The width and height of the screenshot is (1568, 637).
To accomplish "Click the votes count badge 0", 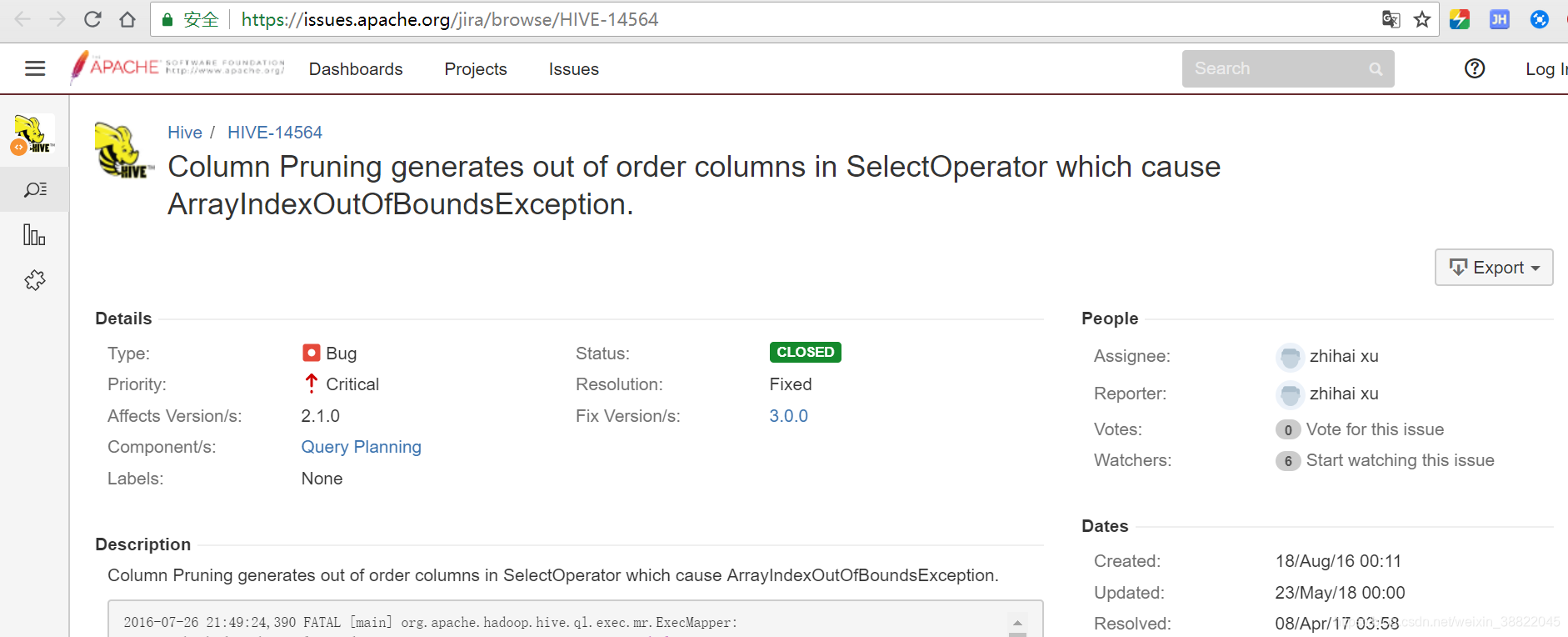I will tap(1288, 430).
